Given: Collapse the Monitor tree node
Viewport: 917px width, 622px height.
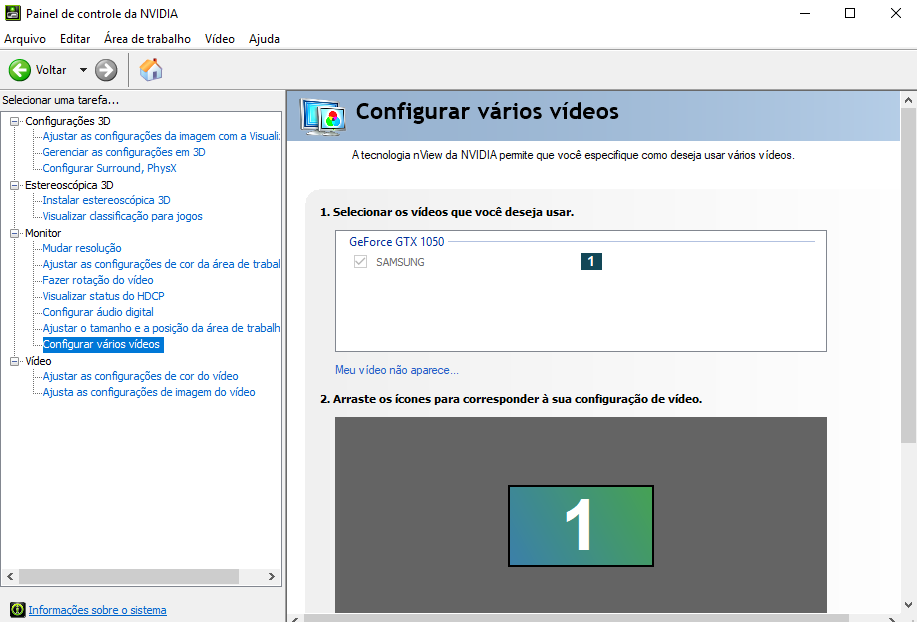Looking at the screenshot, I should pos(15,233).
